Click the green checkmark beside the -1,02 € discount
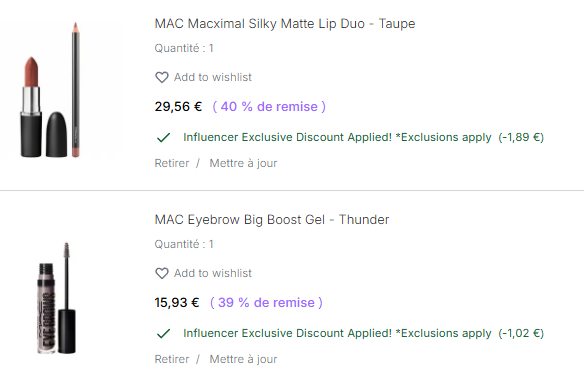 tap(164, 334)
